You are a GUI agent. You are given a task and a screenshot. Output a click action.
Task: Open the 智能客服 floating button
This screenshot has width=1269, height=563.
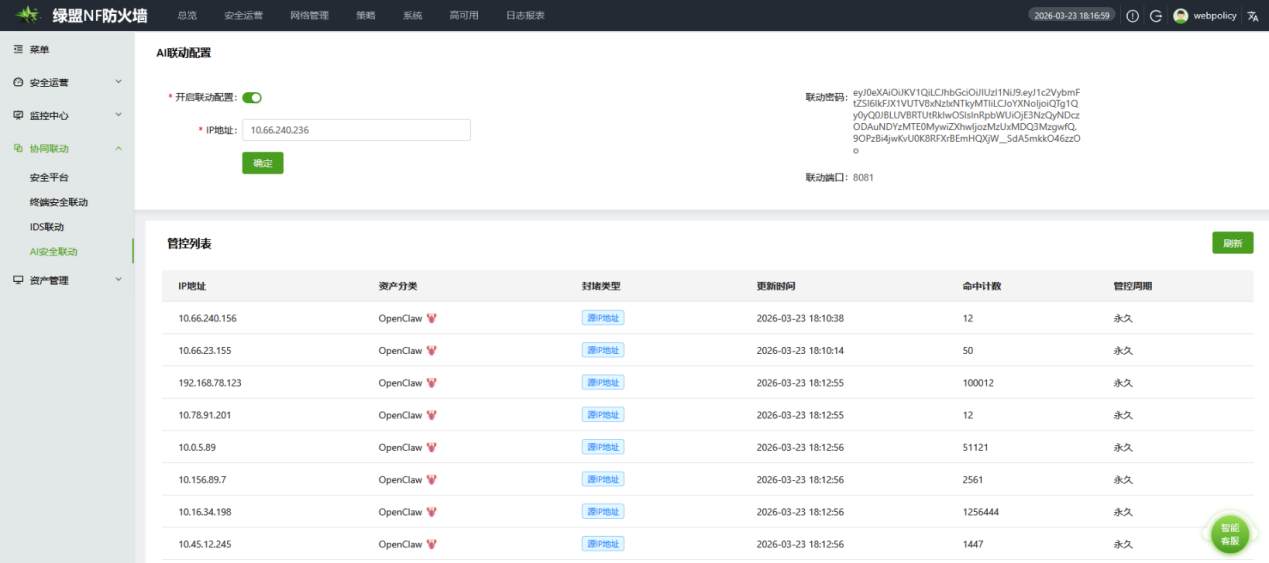[1229, 534]
